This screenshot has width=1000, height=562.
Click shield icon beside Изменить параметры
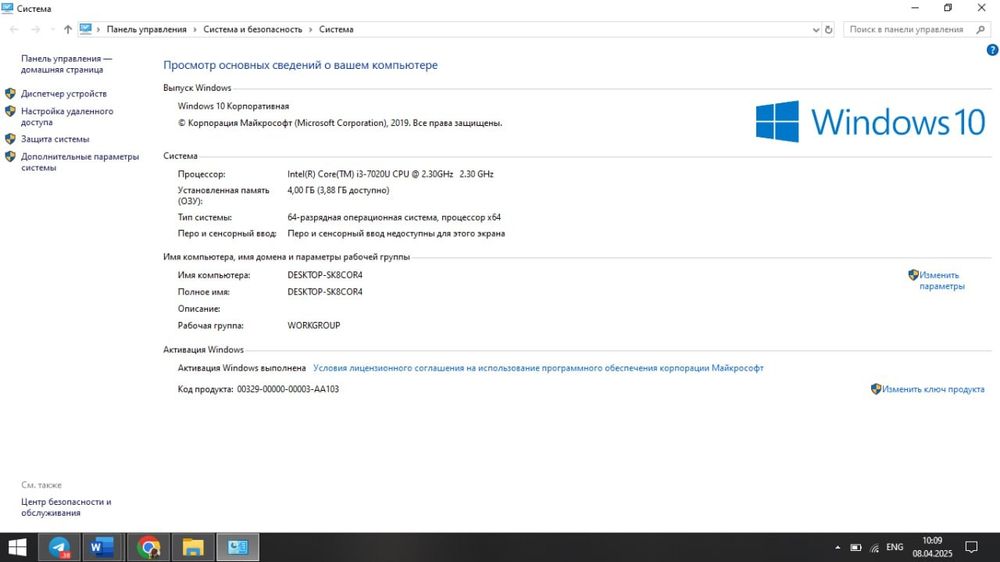pyautogui.click(x=913, y=275)
